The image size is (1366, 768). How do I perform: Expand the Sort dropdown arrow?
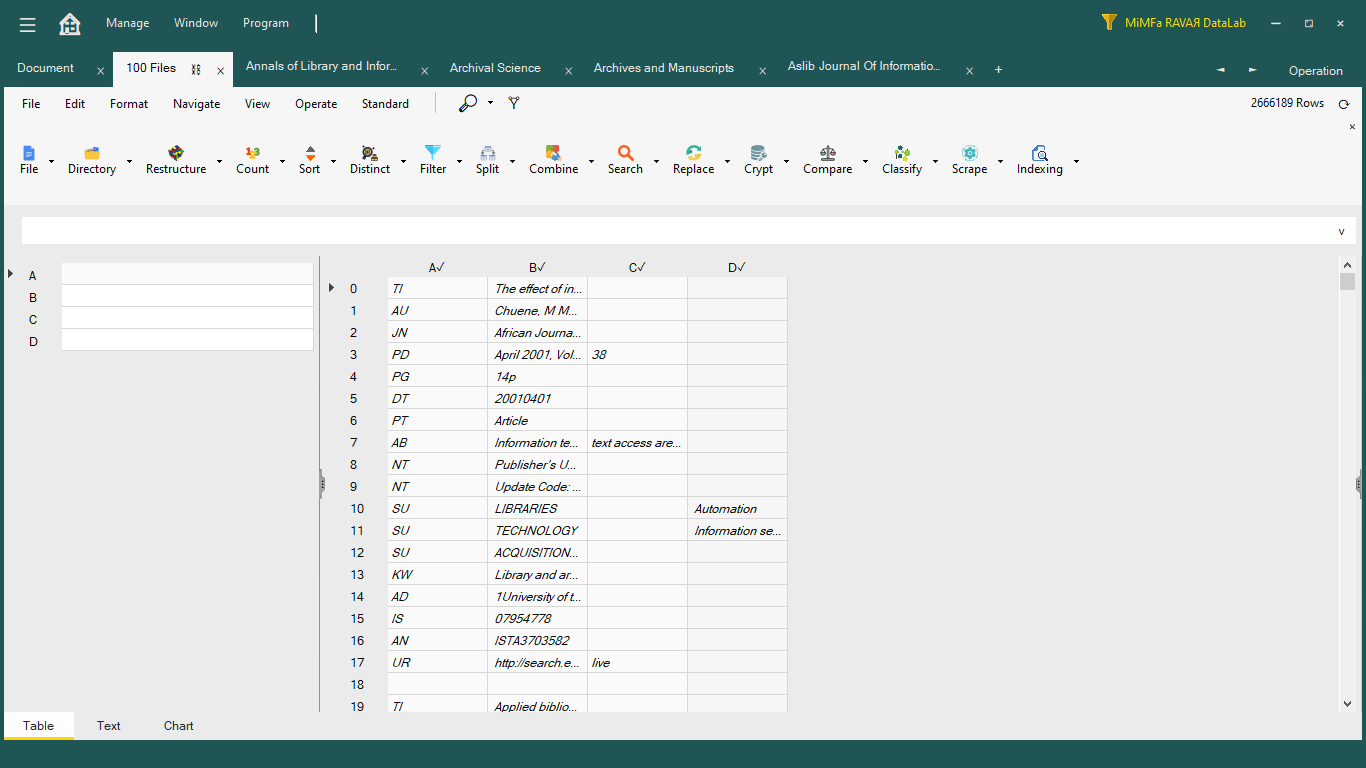click(335, 161)
